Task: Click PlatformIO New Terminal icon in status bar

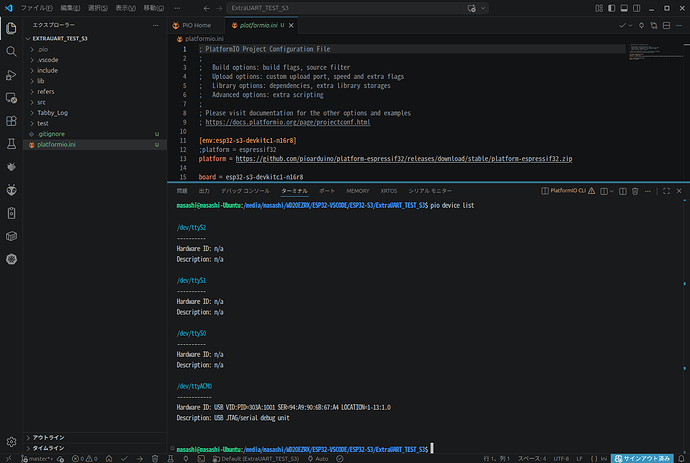Action: tap(201, 459)
